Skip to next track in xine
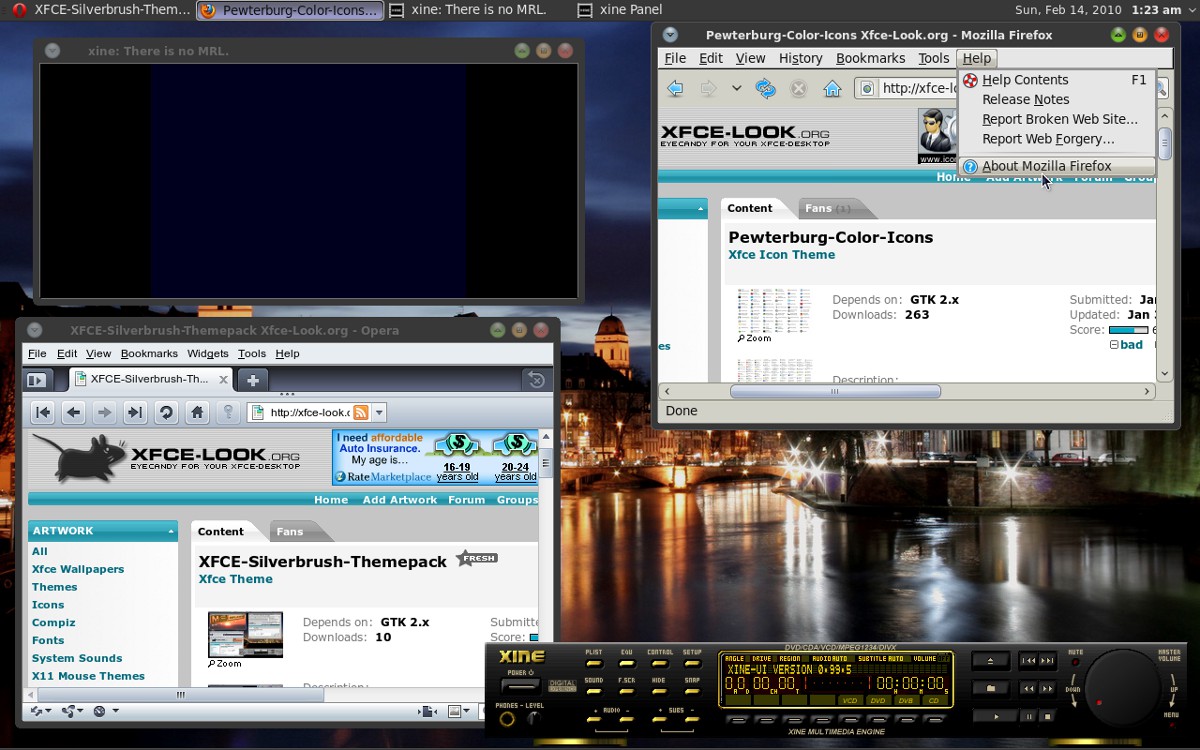Viewport: 1200px width, 750px height. 1047,661
